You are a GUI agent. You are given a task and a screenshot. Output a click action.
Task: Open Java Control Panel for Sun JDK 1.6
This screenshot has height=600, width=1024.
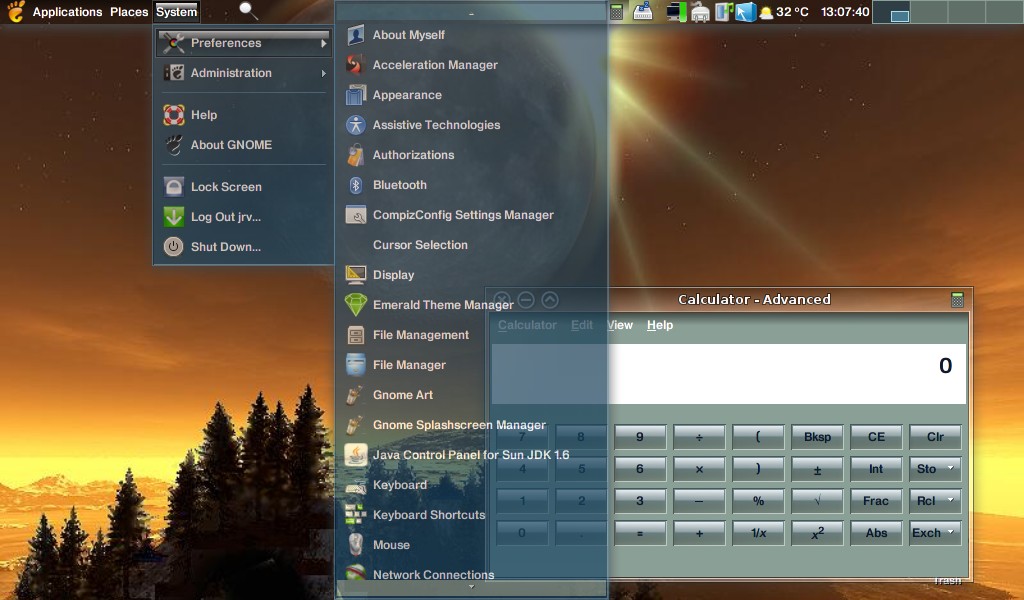pyautogui.click(x=470, y=455)
